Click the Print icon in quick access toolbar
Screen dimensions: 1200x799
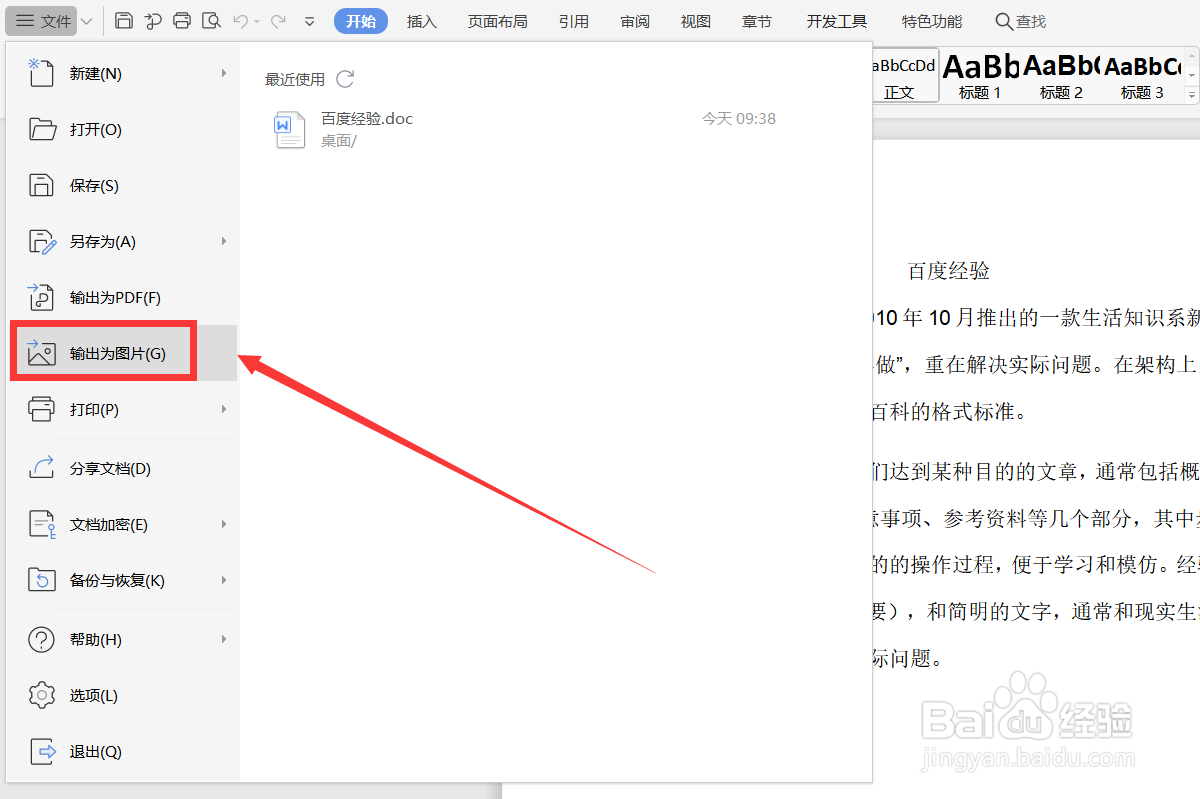(183, 20)
